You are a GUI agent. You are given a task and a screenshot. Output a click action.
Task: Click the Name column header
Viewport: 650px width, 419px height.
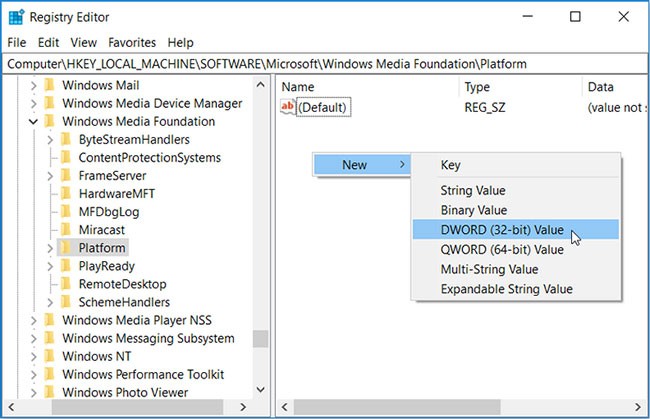click(298, 87)
